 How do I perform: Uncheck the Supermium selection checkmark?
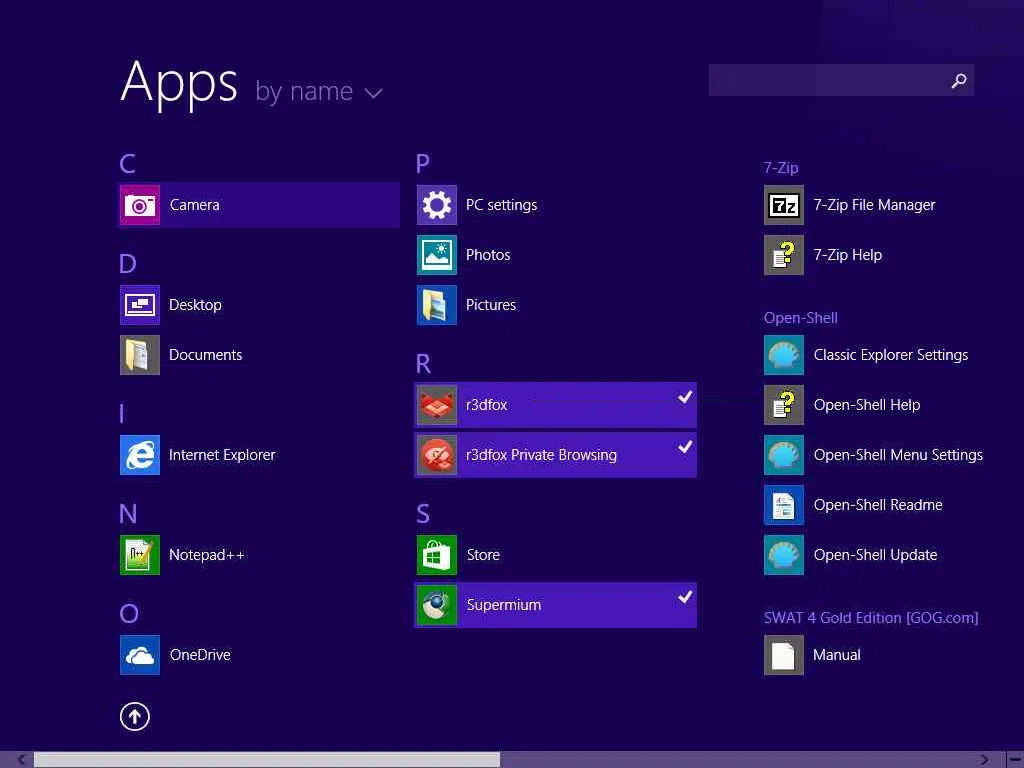(x=684, y=597)
